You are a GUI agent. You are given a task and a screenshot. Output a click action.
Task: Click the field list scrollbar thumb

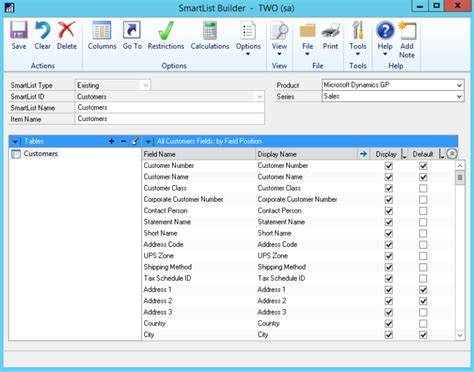point(460,178)
